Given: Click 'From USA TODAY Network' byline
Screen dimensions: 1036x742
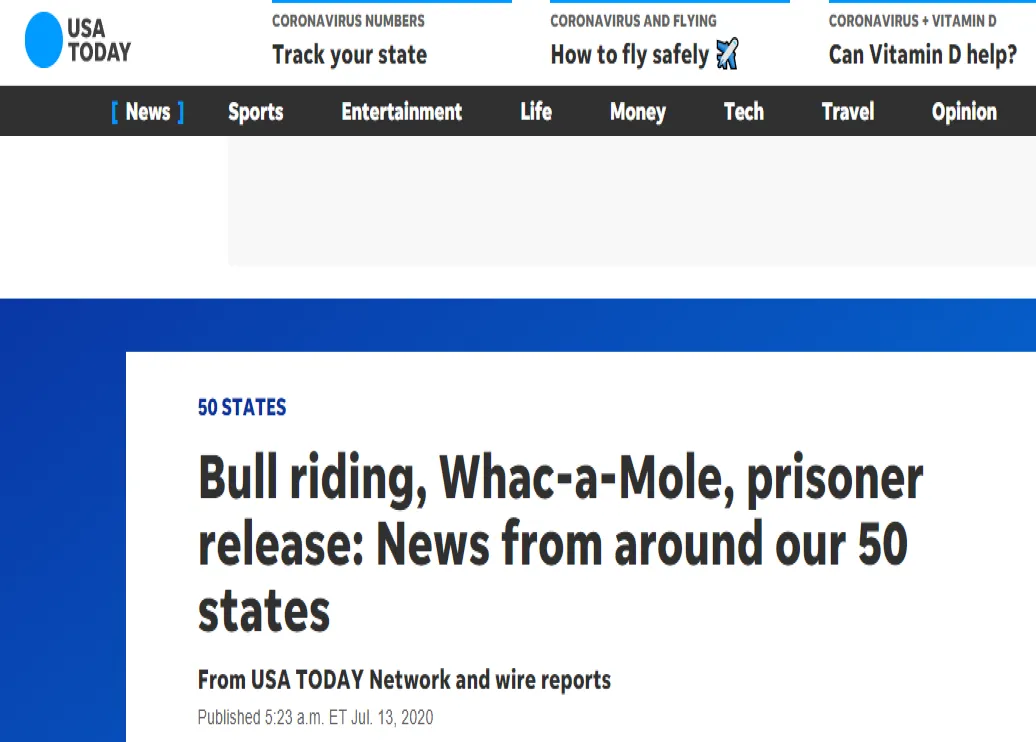Looking at the screenshot, I should [x=404, y=679].
